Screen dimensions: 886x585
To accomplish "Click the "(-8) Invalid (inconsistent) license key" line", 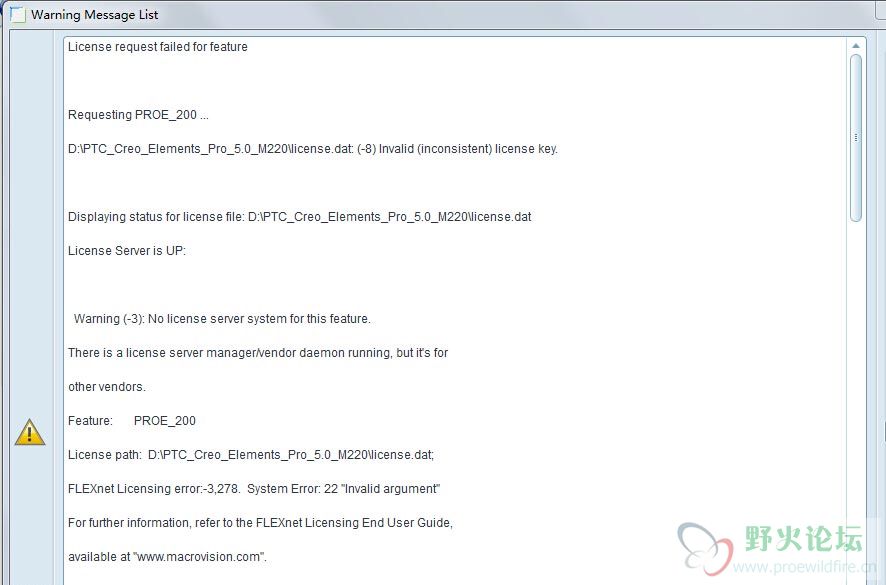I will tap(313, 149).
